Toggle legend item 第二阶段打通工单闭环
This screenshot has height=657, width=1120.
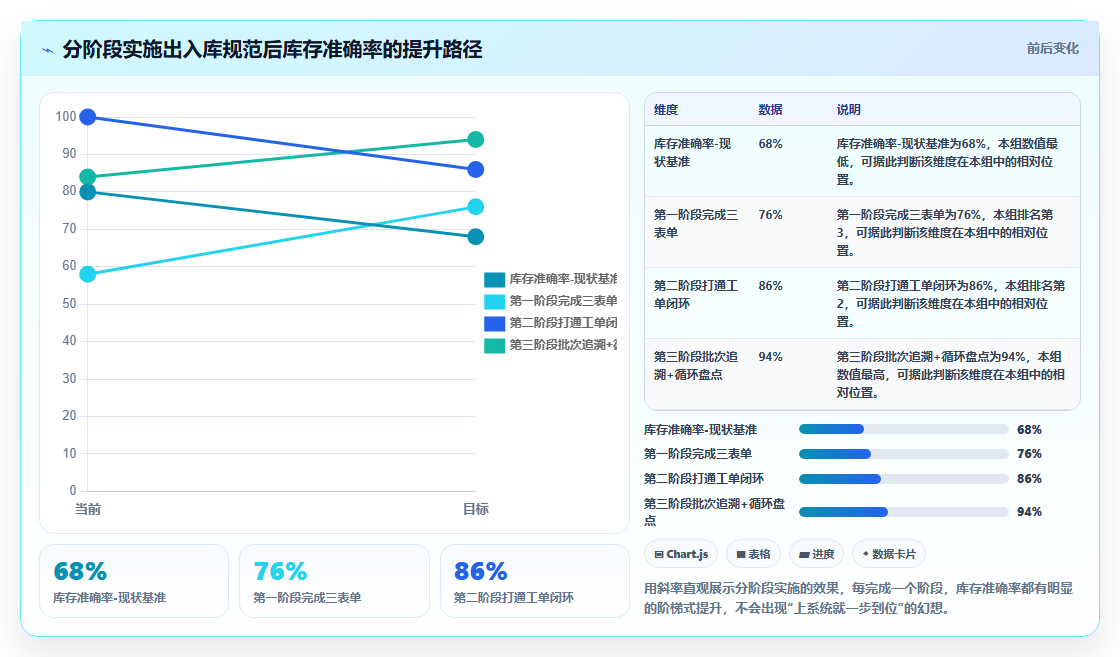(551, 324)
